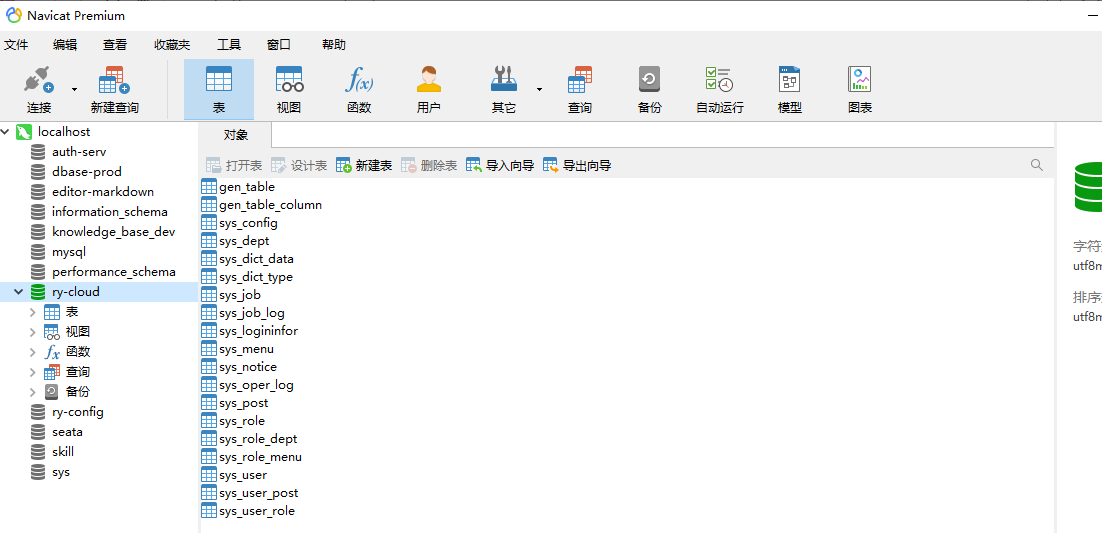Click the 导出向导 button
The width and height of the screenshot is (1102, 533).
tap(577, 165)
